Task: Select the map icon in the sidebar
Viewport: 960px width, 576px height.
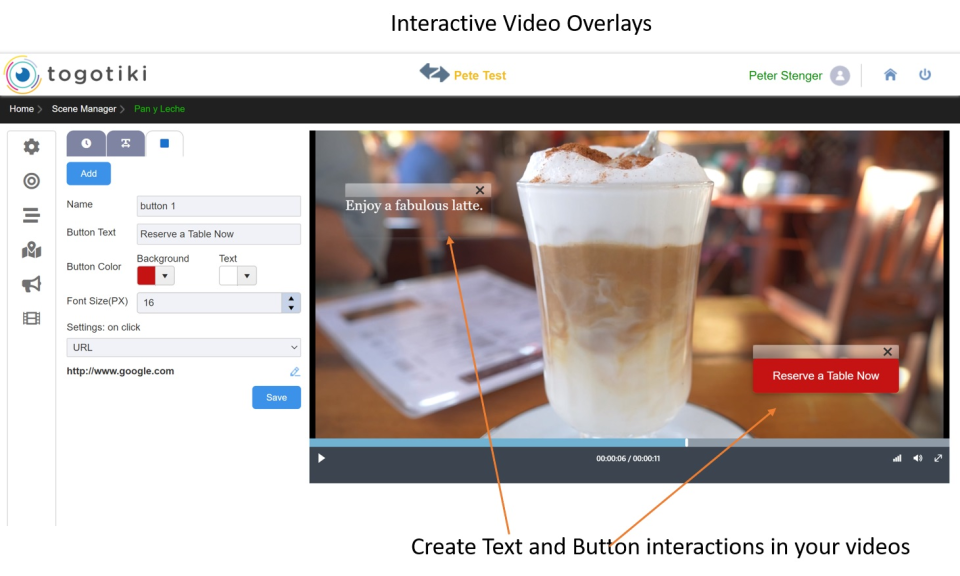Action: [x=30, y=250]
